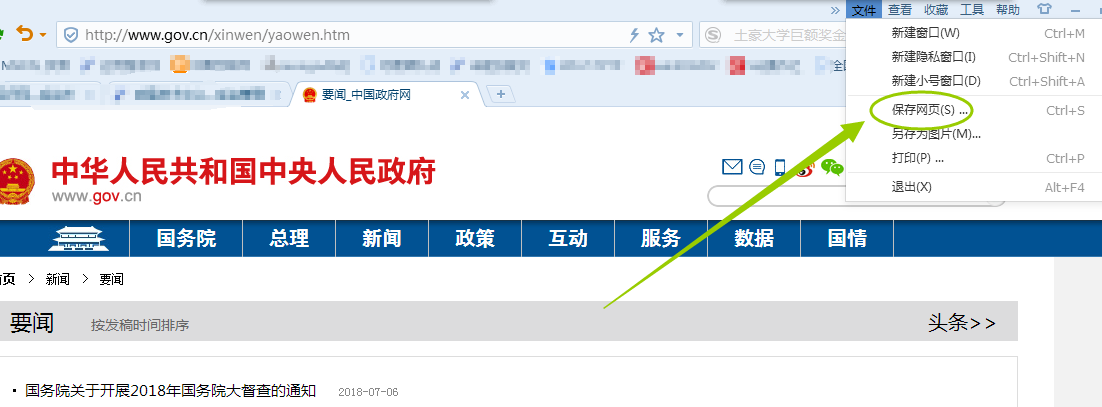Open the email envelope icon on site header
The width and height of the screenshot is (1102, 407).
[x=732, y=167]
